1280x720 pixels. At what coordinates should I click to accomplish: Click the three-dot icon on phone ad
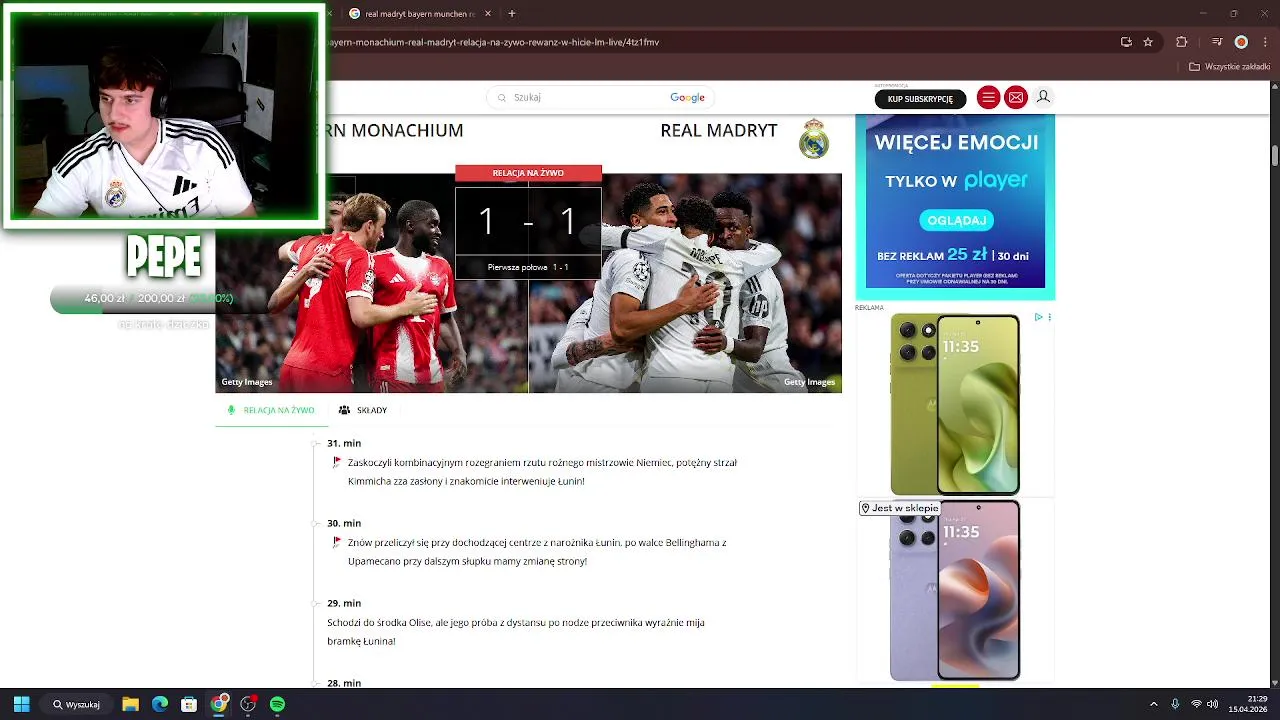(x=1049, y=317)
